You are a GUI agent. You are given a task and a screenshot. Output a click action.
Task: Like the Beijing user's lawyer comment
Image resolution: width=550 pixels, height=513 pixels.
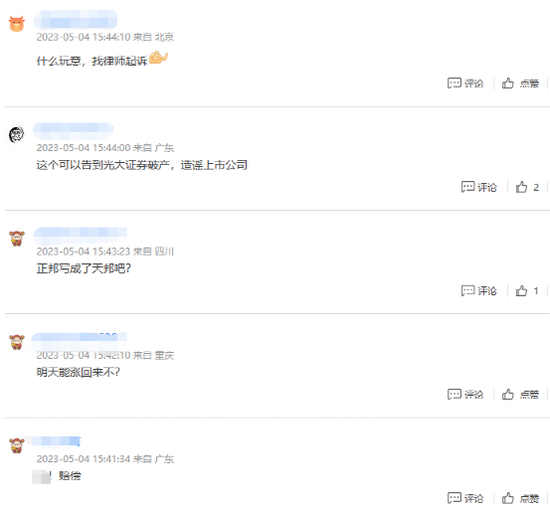point(520,83)
